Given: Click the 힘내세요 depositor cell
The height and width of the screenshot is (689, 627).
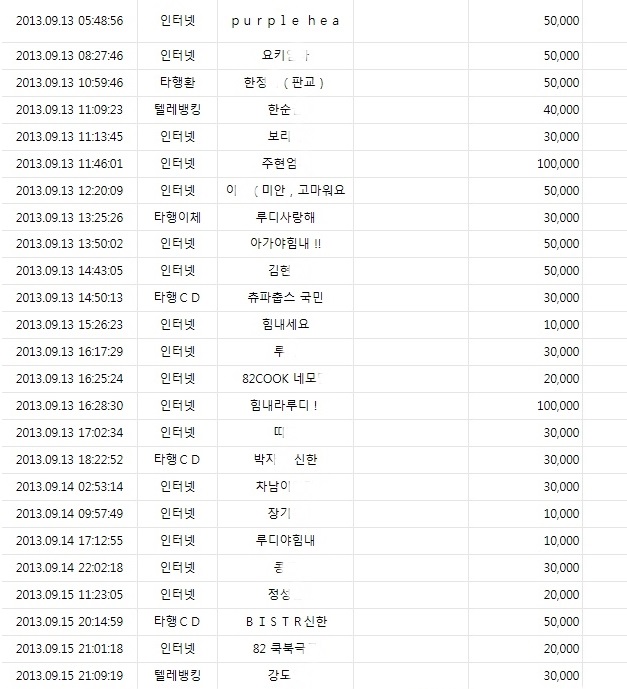Looking at the screenshot, I should coord(285,324).
